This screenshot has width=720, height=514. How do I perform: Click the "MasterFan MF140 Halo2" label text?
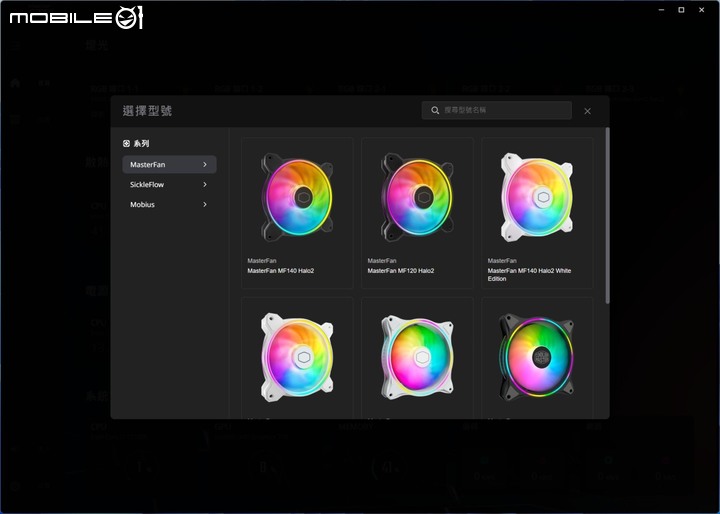pyautogui.click(x=281, y=271)
